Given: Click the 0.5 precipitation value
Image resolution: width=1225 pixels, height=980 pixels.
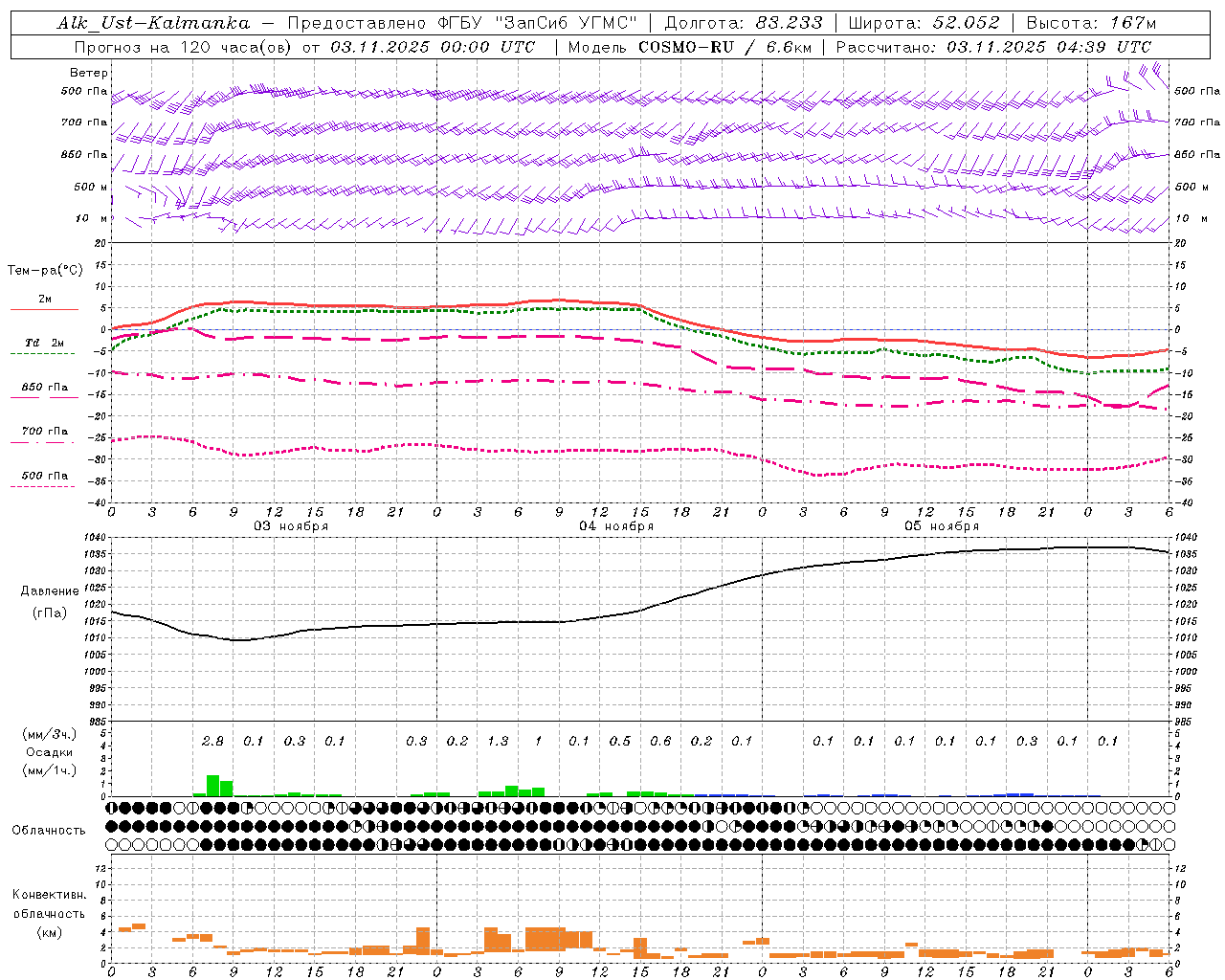Looking at the screenshot, I should 620,742.
